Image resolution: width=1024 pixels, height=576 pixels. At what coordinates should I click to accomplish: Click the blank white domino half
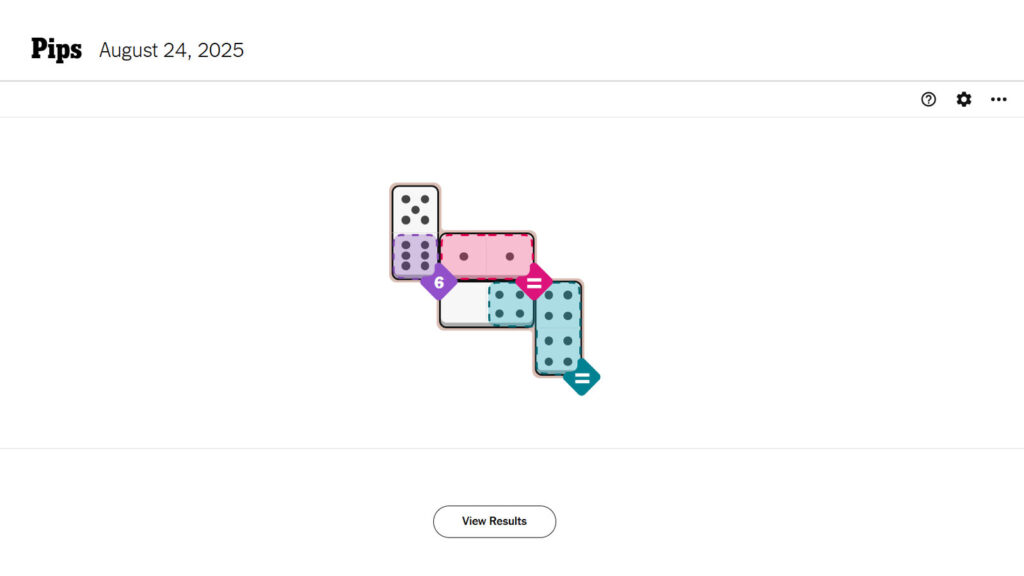[x=465, y=304]
